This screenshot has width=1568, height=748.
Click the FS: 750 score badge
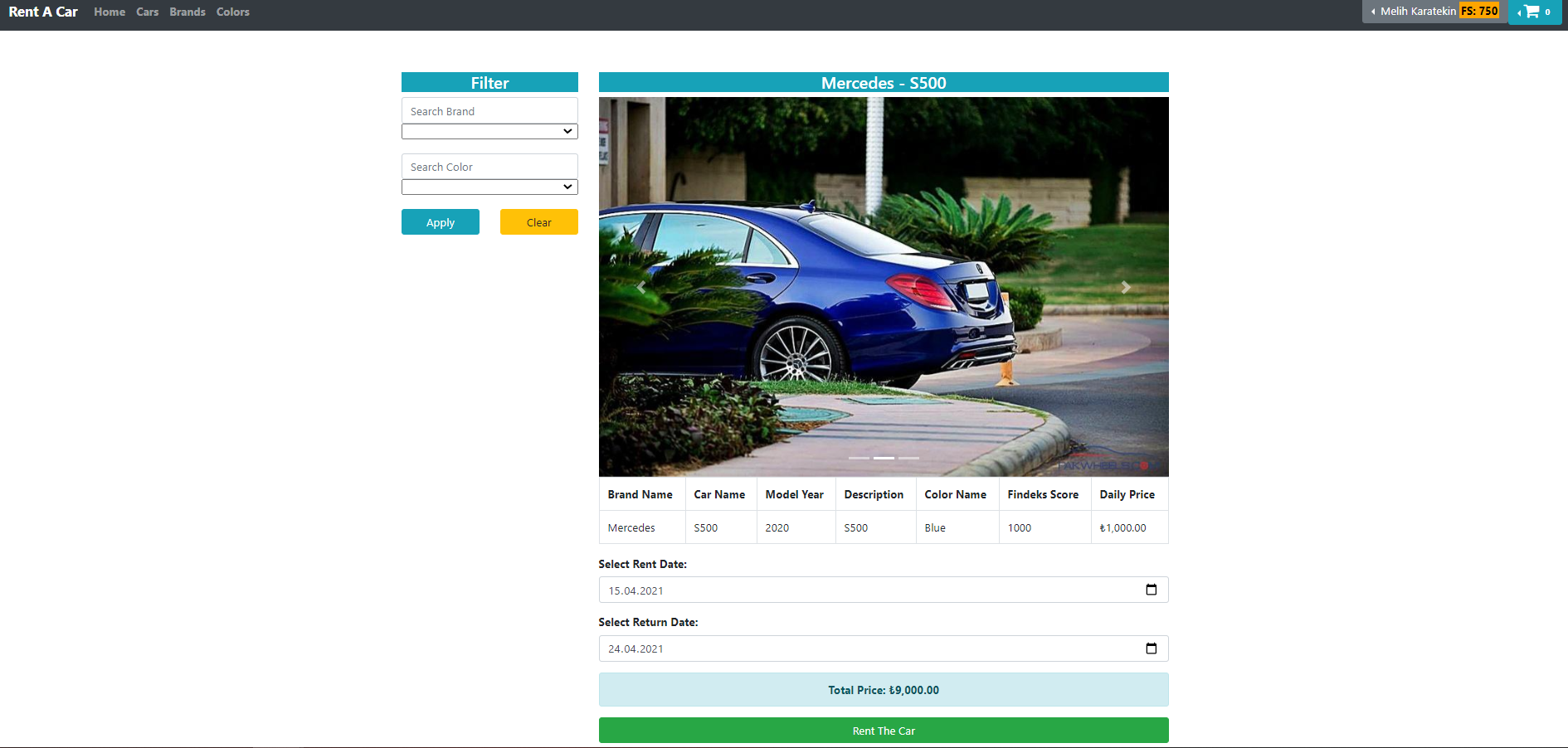point(1479,11)
